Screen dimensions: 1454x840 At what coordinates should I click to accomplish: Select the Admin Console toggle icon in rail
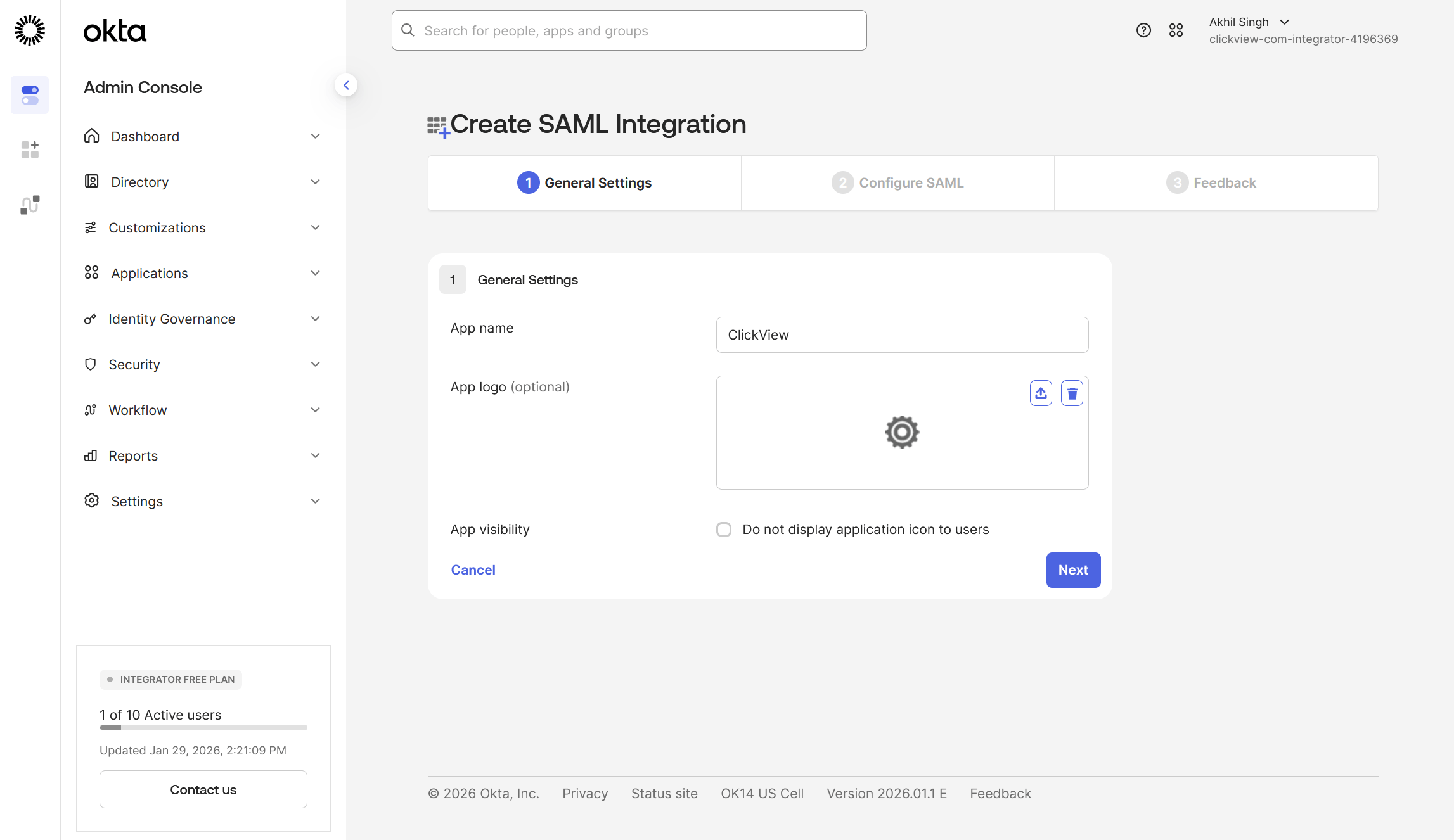click(30, 95)
